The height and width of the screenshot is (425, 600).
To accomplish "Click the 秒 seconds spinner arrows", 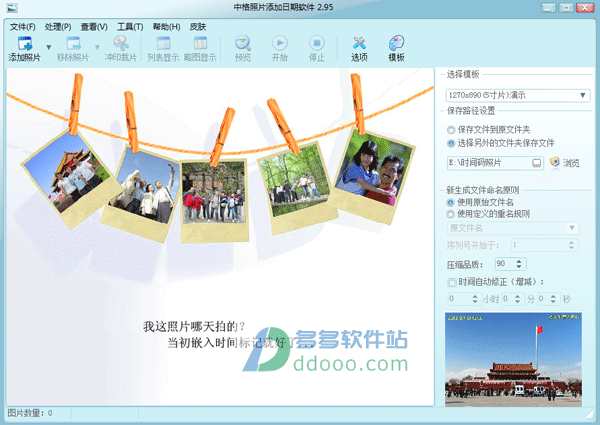I will click(553, 299).
